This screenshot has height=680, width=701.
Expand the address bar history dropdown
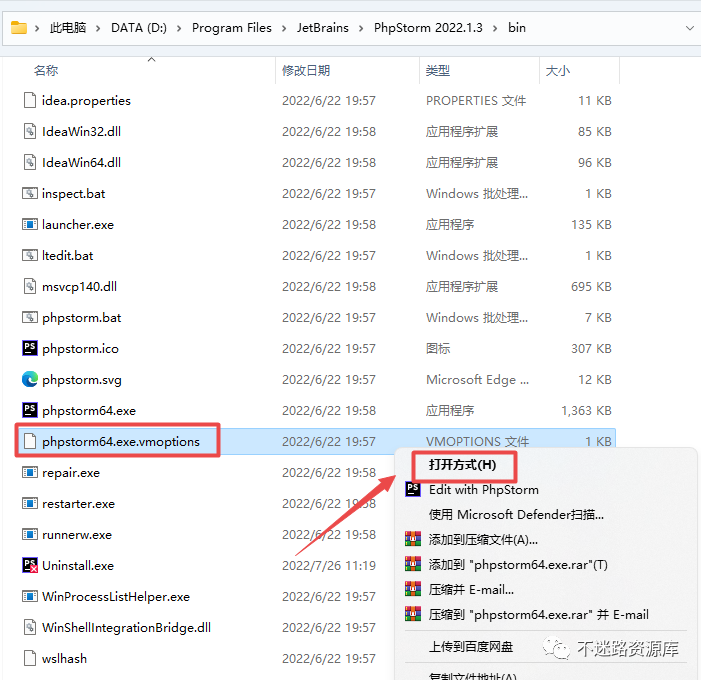[689, 28]
